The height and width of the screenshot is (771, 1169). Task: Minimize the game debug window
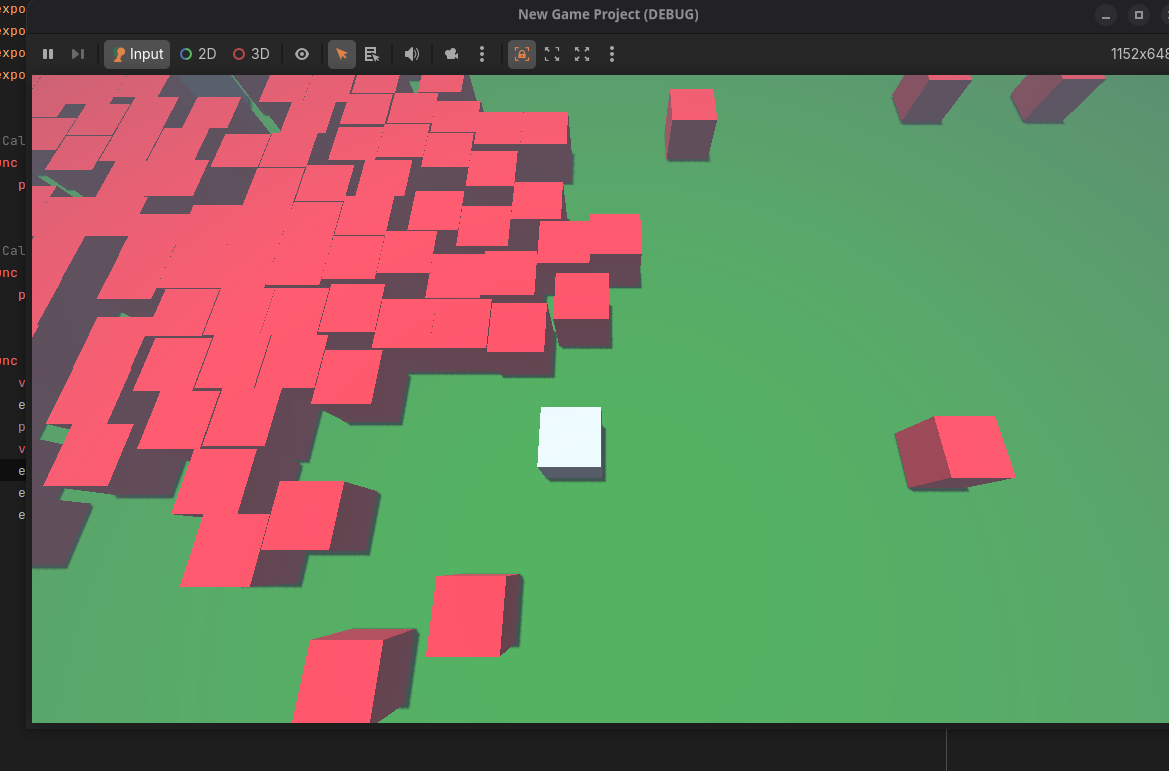coord(1106,15)
